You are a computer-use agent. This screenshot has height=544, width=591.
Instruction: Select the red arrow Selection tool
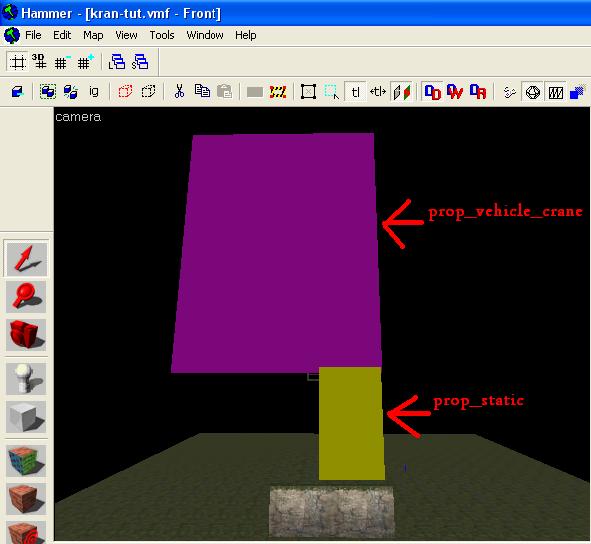(x=26, y=259)
